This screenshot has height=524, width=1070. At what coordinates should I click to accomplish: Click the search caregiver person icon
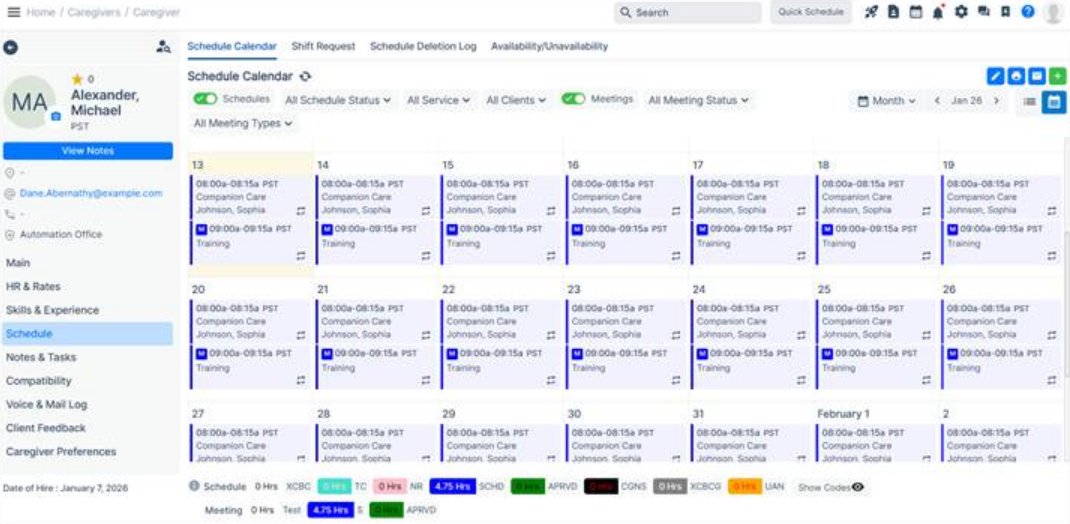pos(164,46)
